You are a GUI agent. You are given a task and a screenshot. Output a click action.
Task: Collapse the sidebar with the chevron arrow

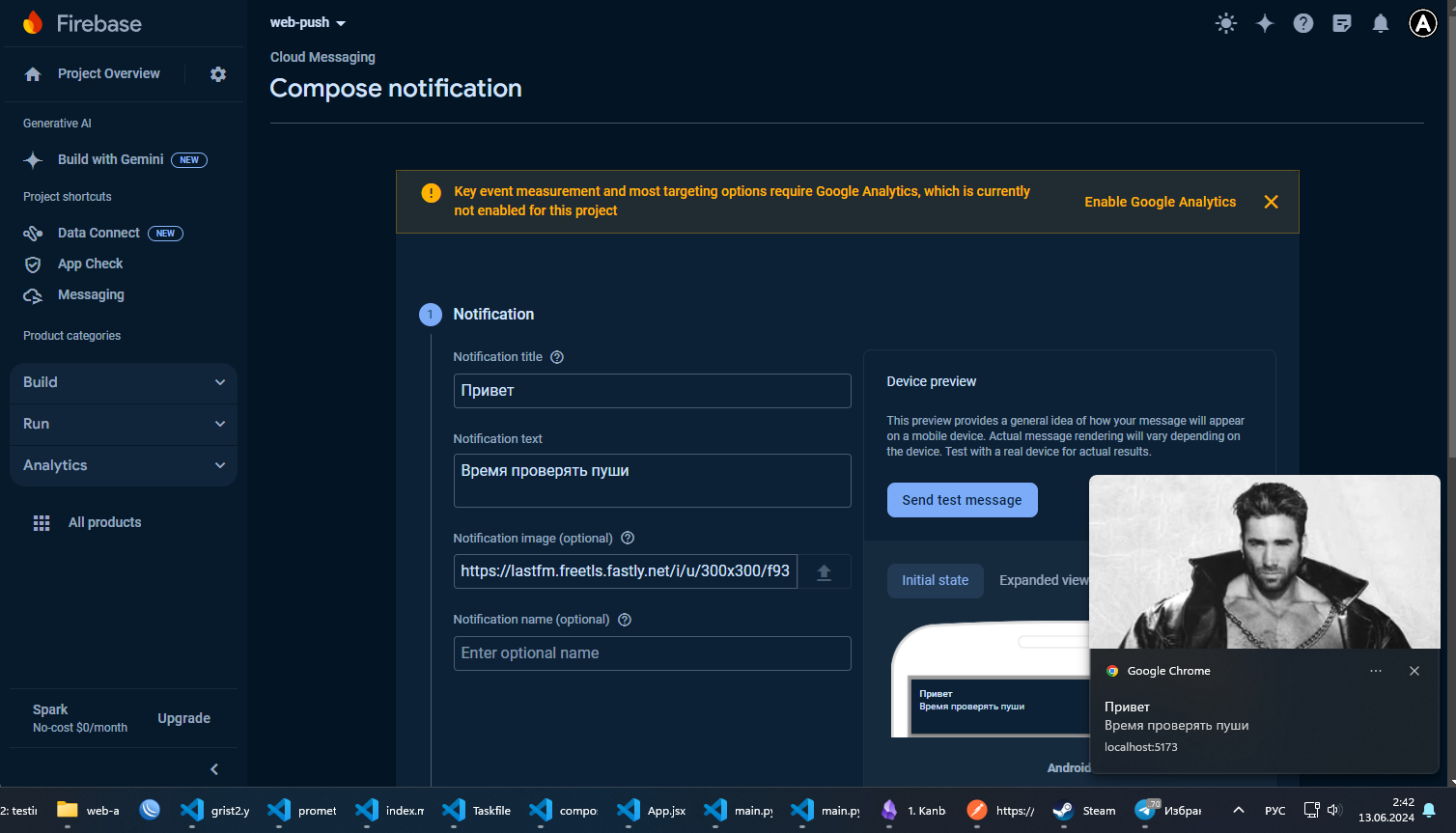pos(214,769)
